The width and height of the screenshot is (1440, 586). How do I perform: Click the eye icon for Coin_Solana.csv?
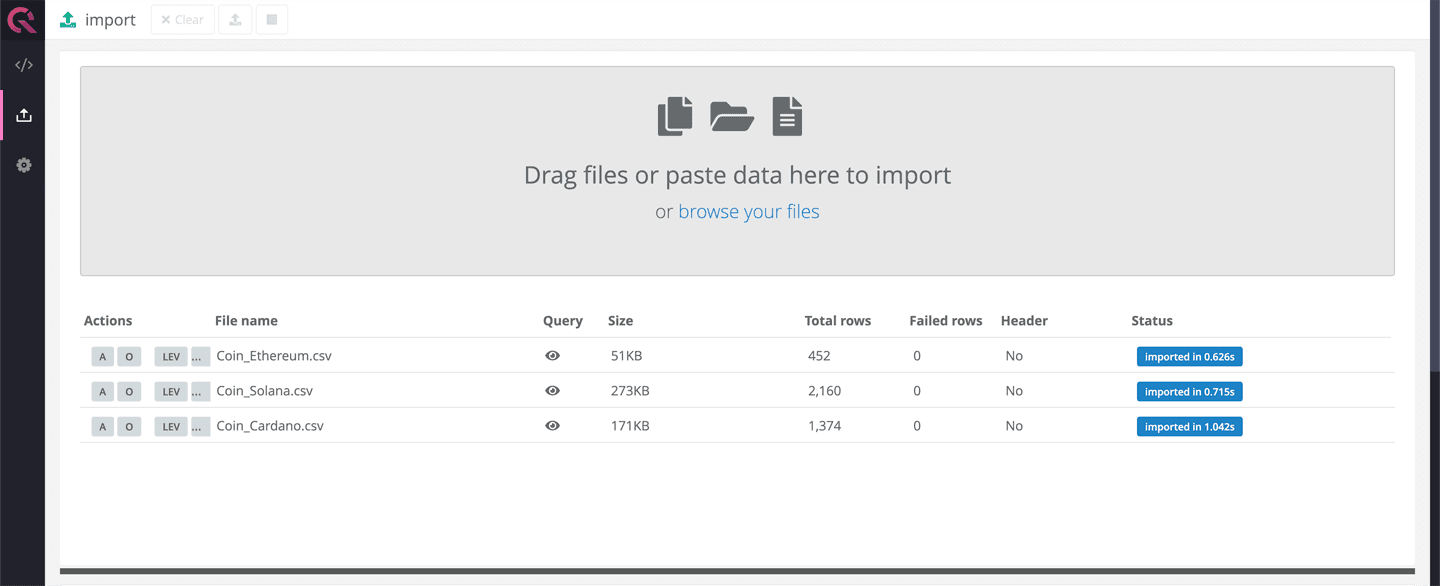click(x=552, y=391)
